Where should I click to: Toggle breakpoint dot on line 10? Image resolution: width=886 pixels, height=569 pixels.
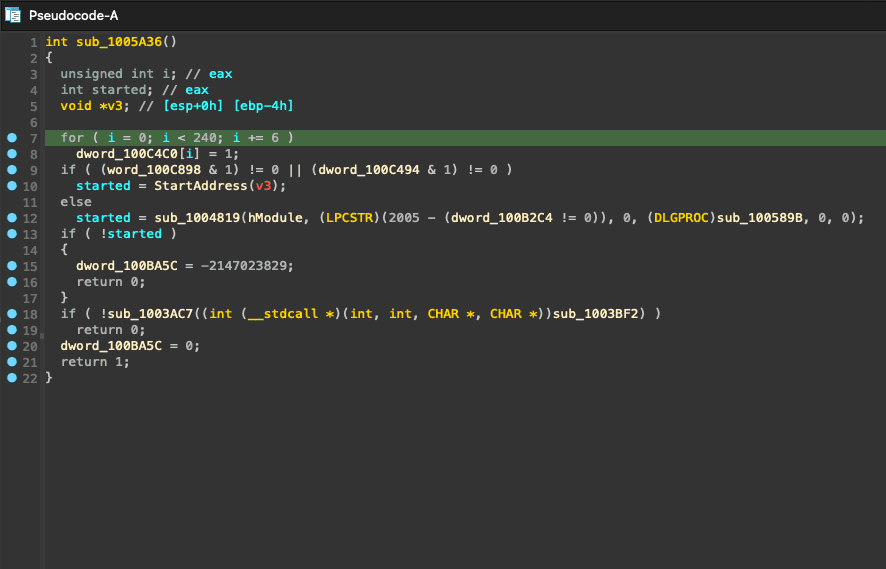click(12, 186)
